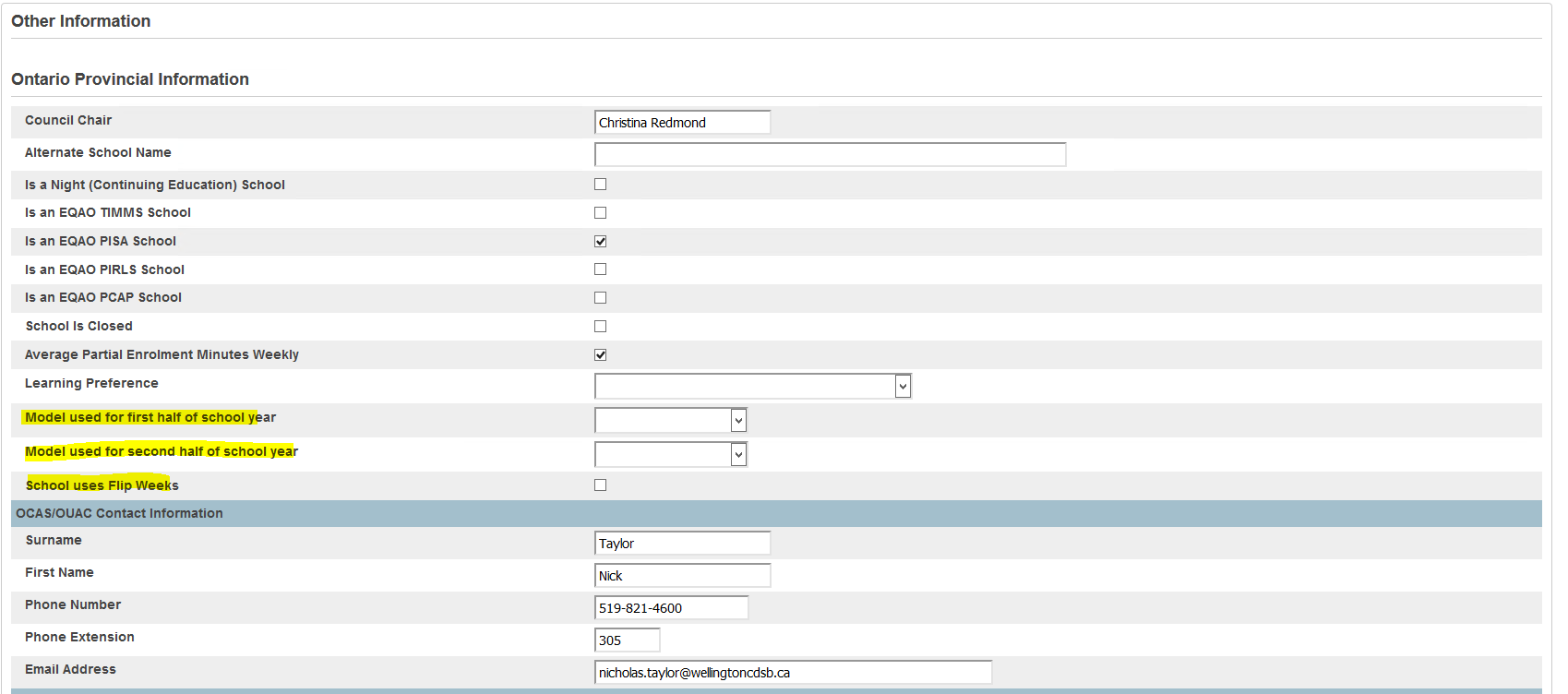Click the OCAS/OUAC Contact Information header
Image resolution: width=1568 pixels, height=694 pixels.
pyautogui.click(x=119, y=514)
